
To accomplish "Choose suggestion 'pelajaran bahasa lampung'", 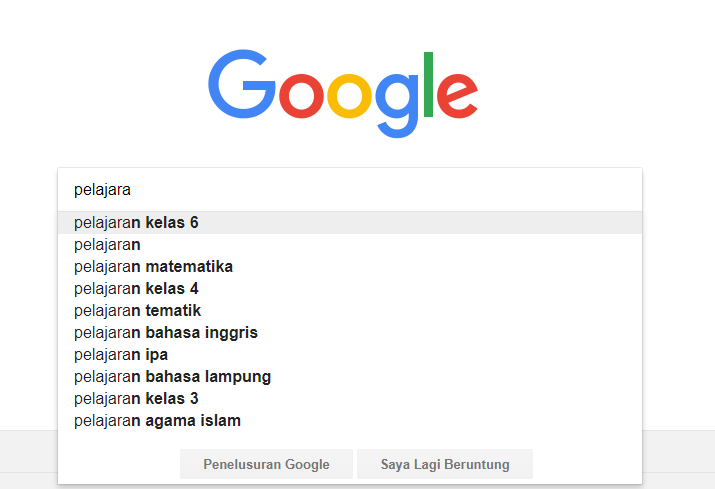I will 350,376.
